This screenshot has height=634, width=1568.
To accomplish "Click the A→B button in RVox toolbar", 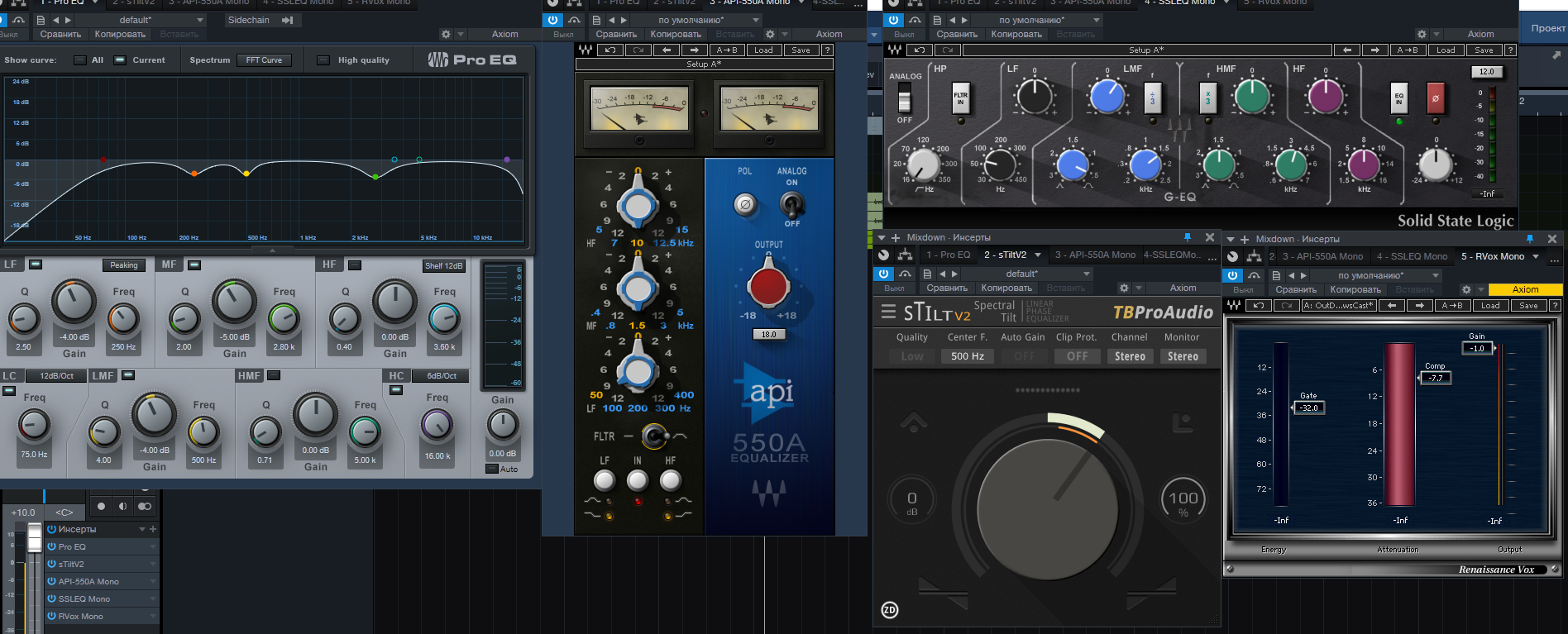I will pyautogui.click(x=1452, y=306).
